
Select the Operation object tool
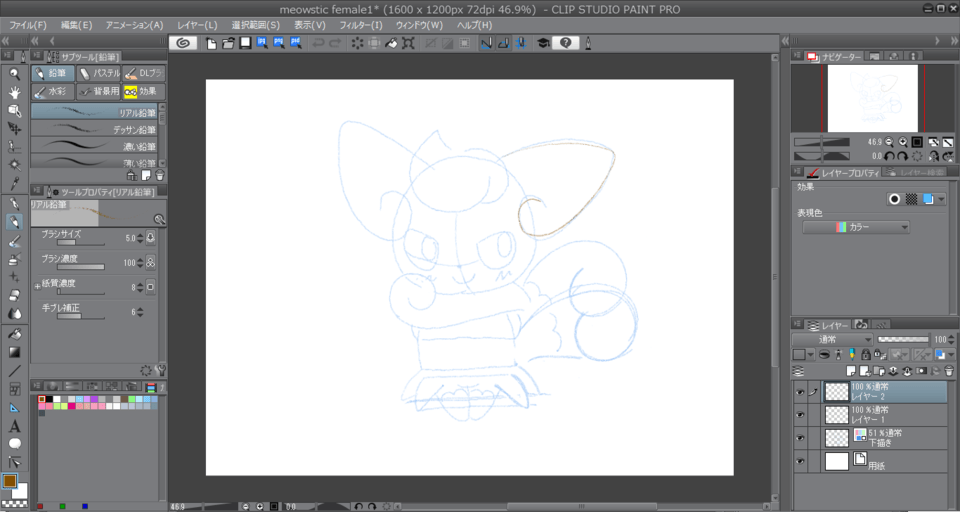coord(15,110)
